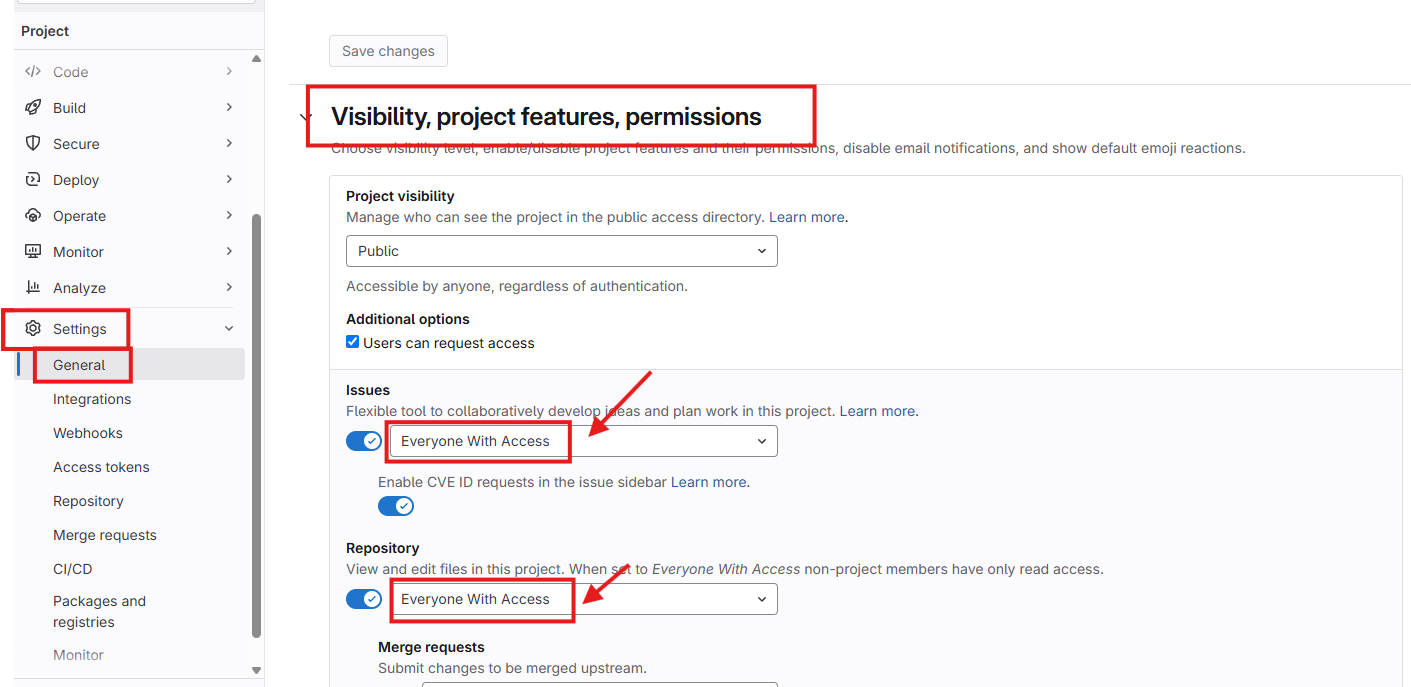
Task: Expand the Build menu chevron
Action: click(x=229, y=107)
